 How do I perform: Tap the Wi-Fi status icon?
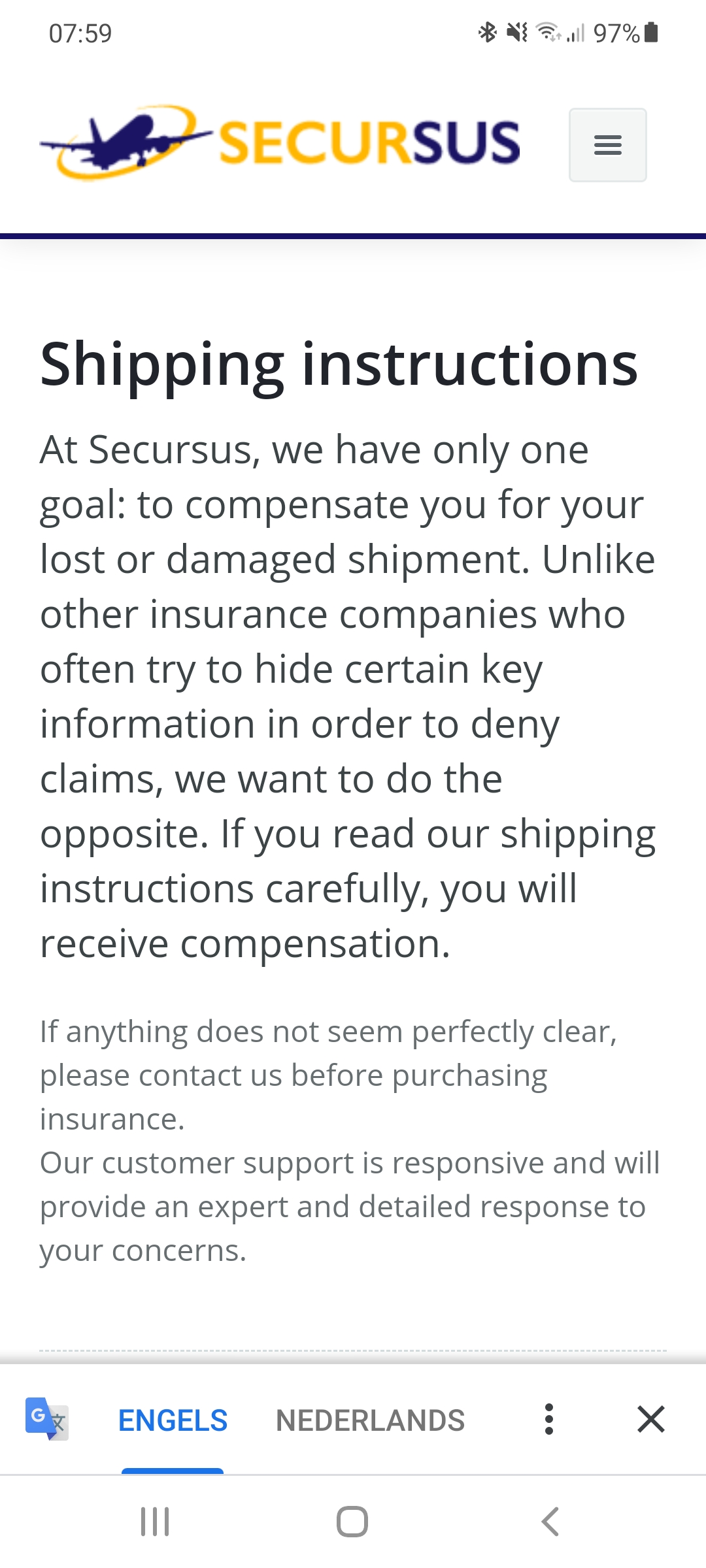click(547, 32)
